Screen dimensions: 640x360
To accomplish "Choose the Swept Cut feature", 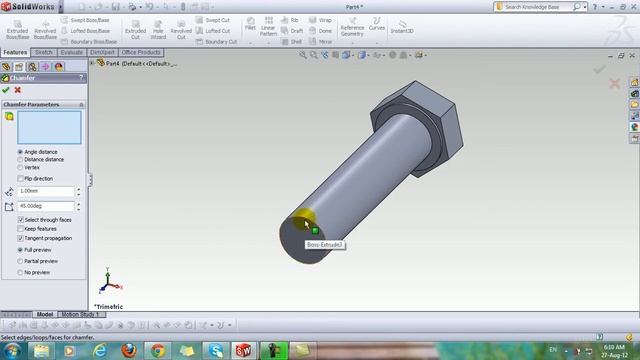I will [213, 20].
